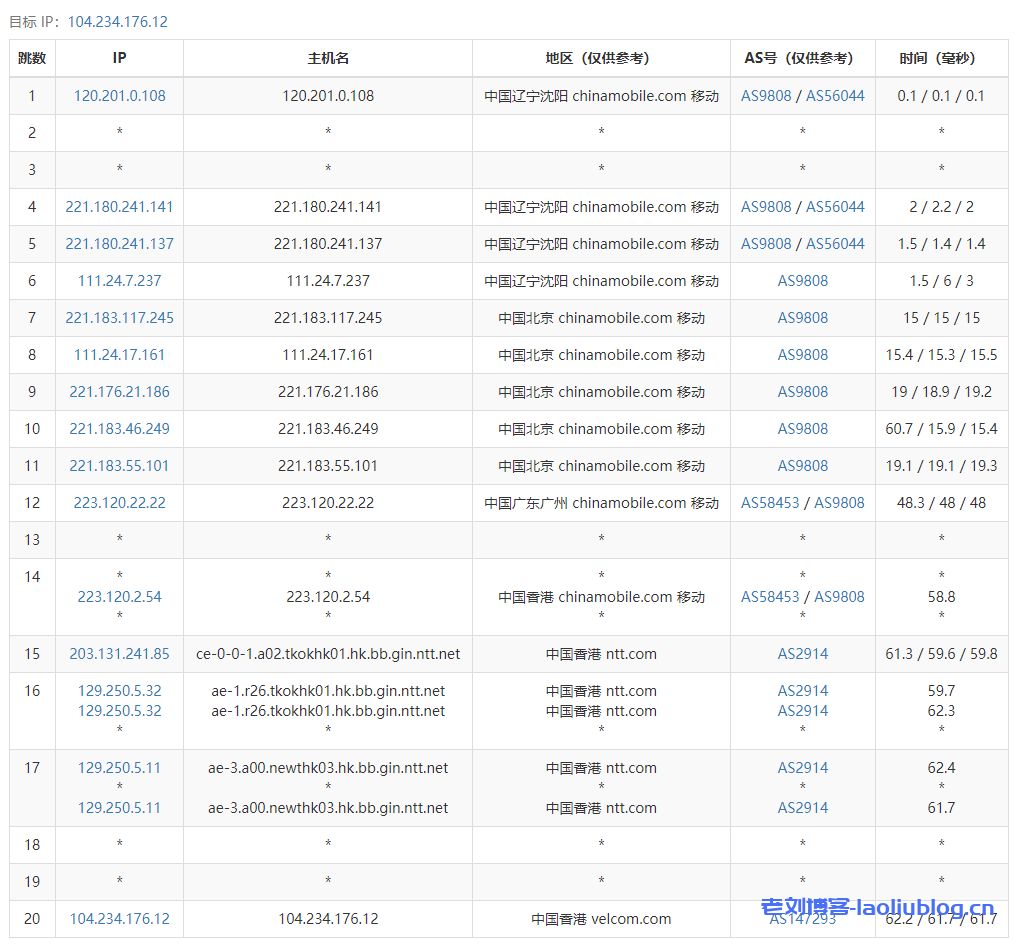Open the 111.24.7.237 IP link in hop 6

point(120,281)
